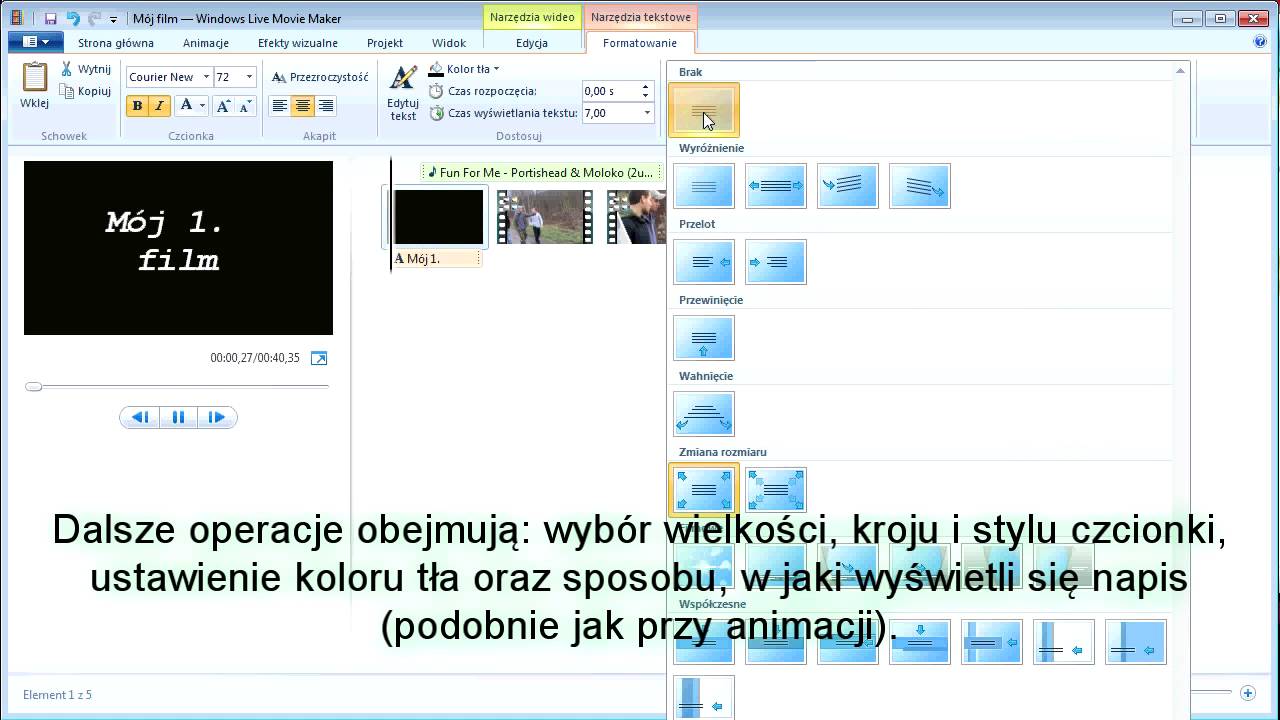Paste using the Wklej clipboard icon

tap(34, 78)
